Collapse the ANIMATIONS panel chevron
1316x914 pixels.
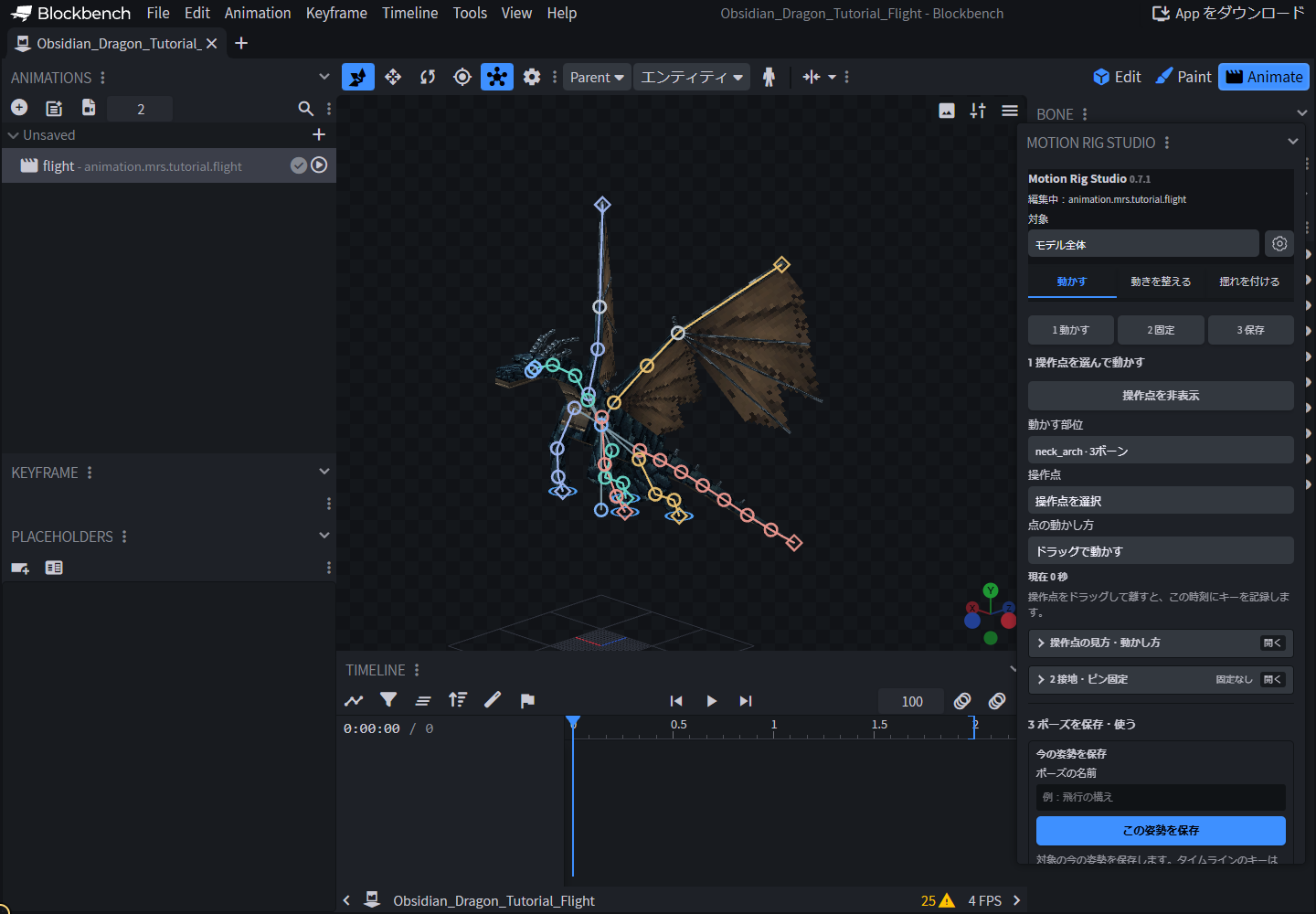(x=324, y=77)
